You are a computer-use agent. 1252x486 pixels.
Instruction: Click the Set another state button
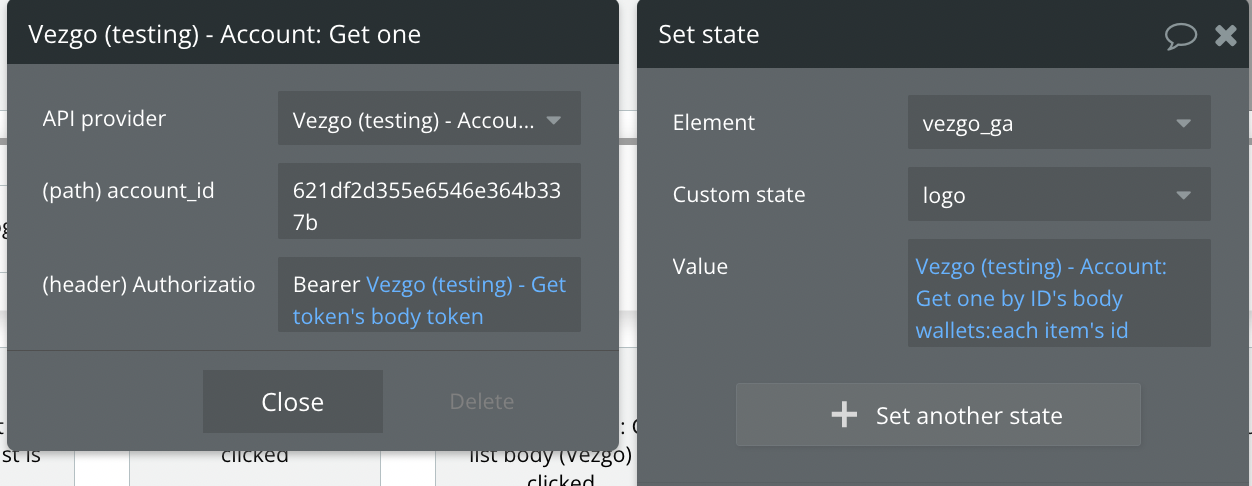pos(938,415)
